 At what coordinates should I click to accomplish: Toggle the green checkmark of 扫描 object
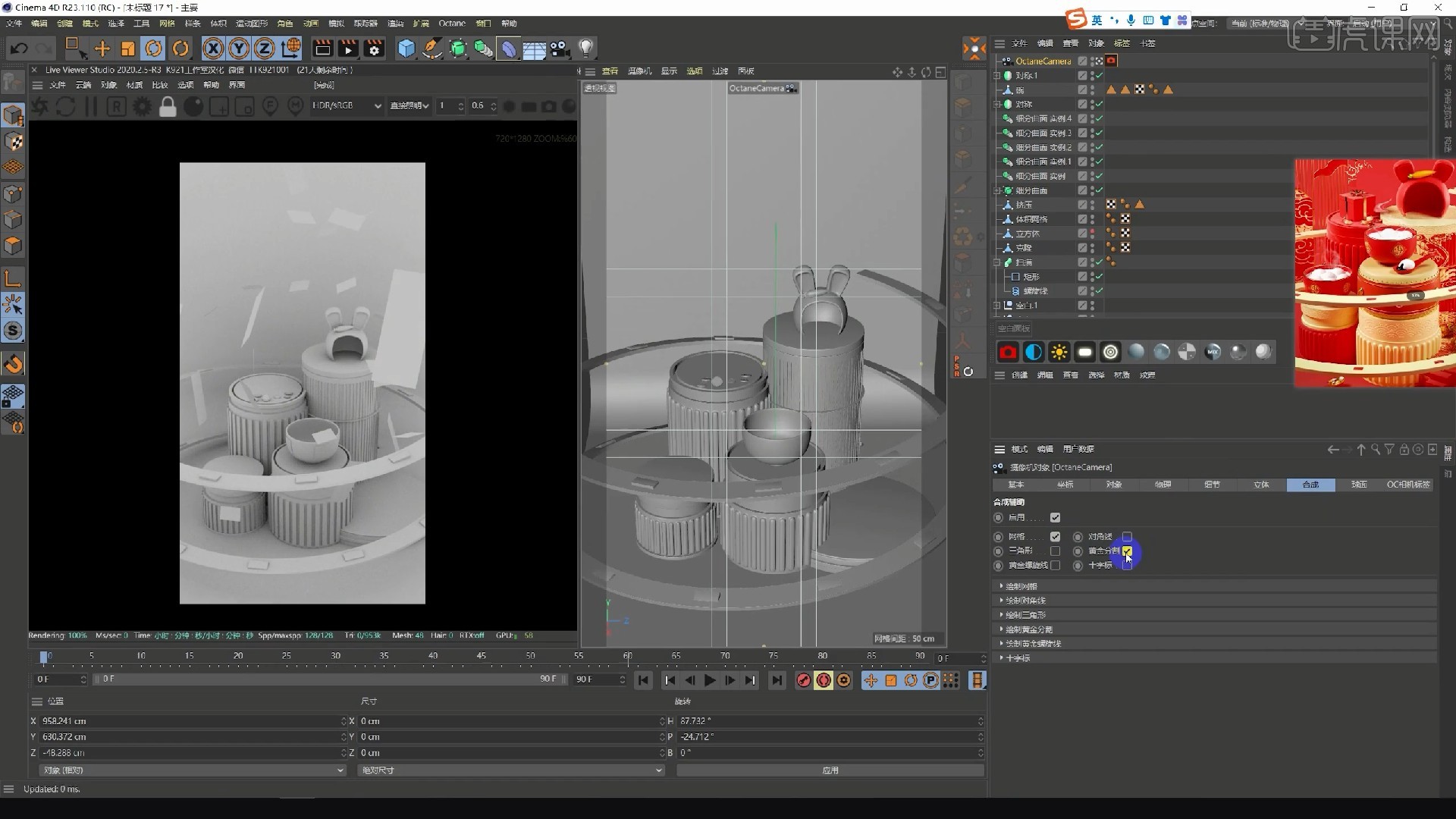(1099, 262)
